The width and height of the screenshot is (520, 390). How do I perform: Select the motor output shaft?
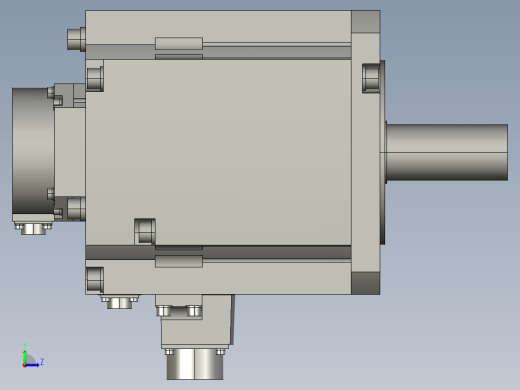tap(447, 152)
